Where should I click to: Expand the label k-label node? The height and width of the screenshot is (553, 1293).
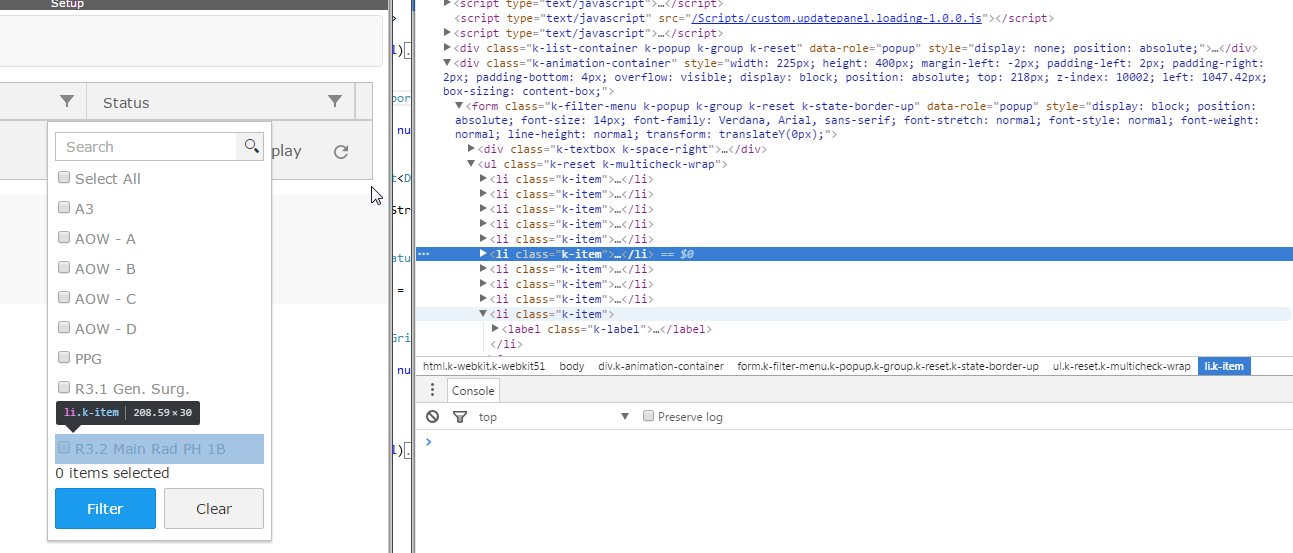[x=496, y=329]
